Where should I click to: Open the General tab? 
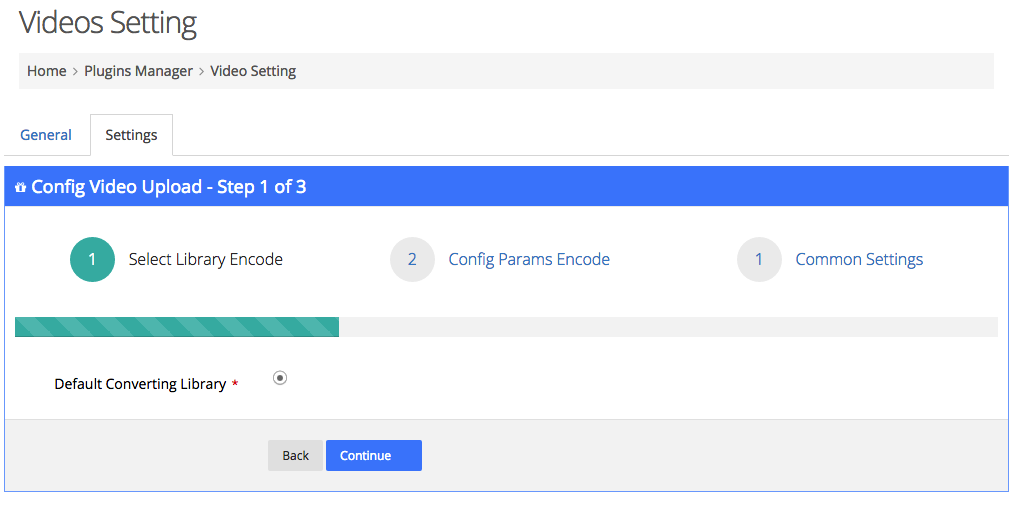click(x=46, y=135)
